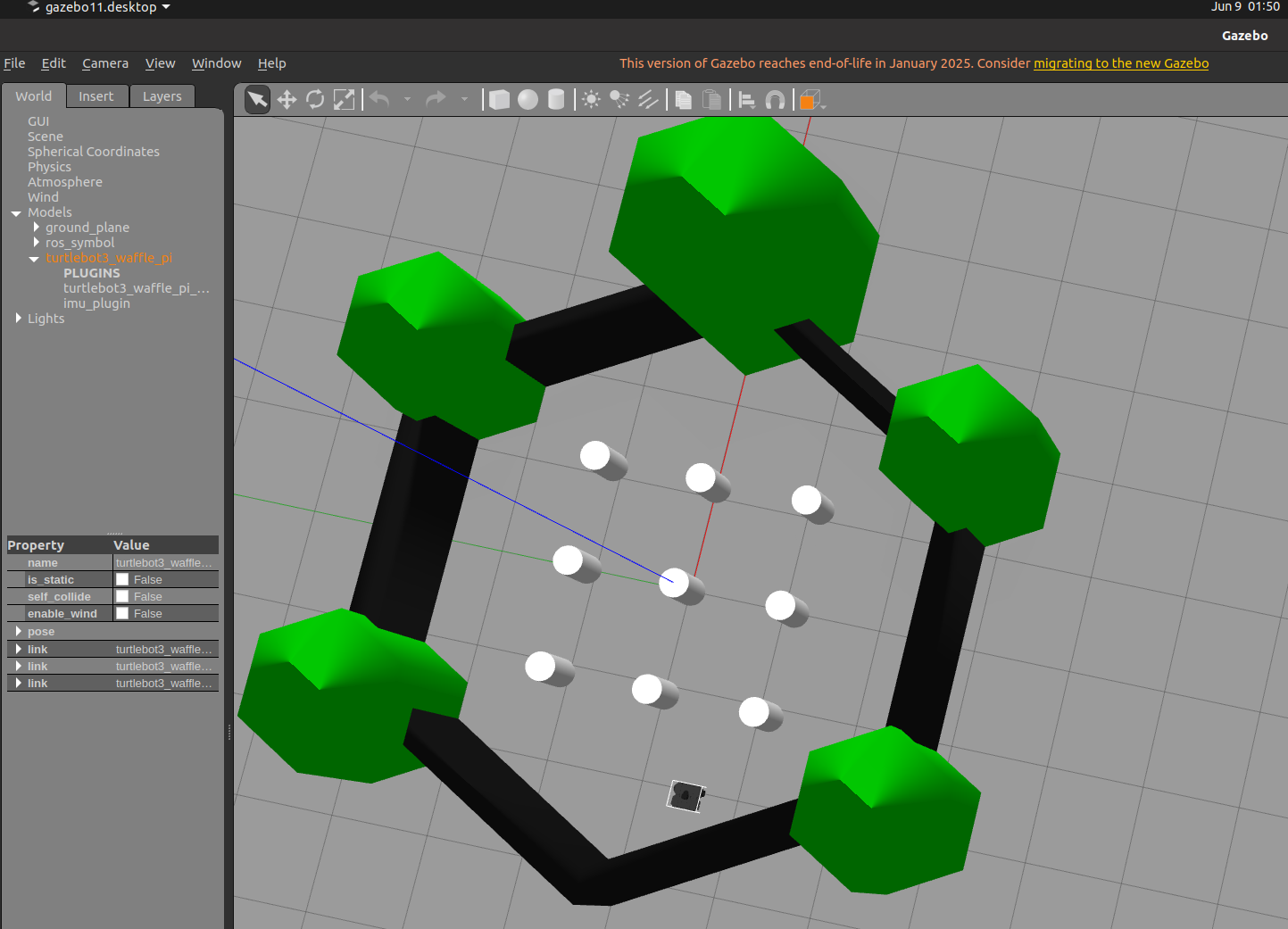Add a spot light
Image resolution: width=1288 pixels, height=929 pixels.
619,99
